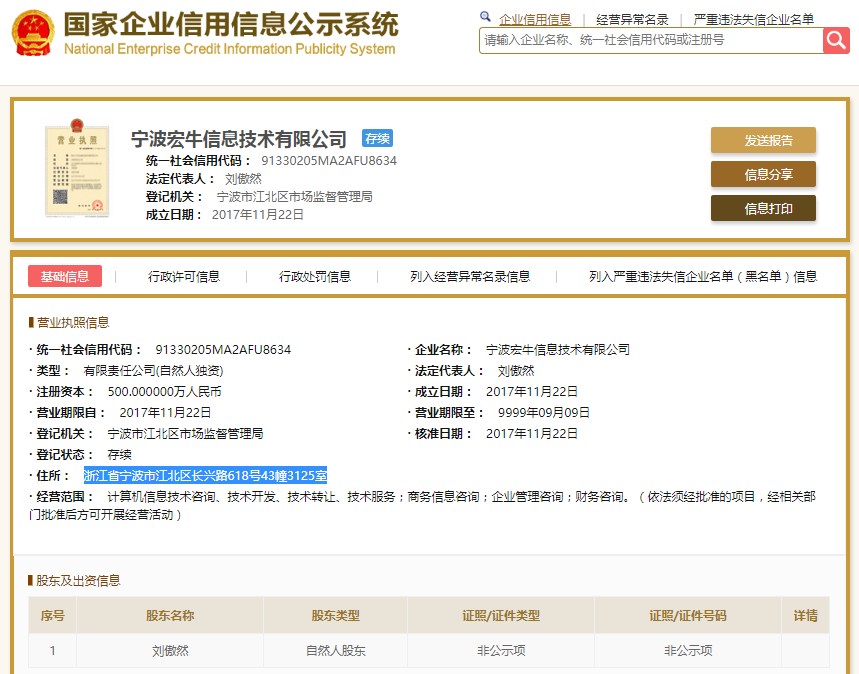Switch to the 行政处罚信息 tab
The height and width of the screenshot is (674, 859).
click(x=315, y=277)
